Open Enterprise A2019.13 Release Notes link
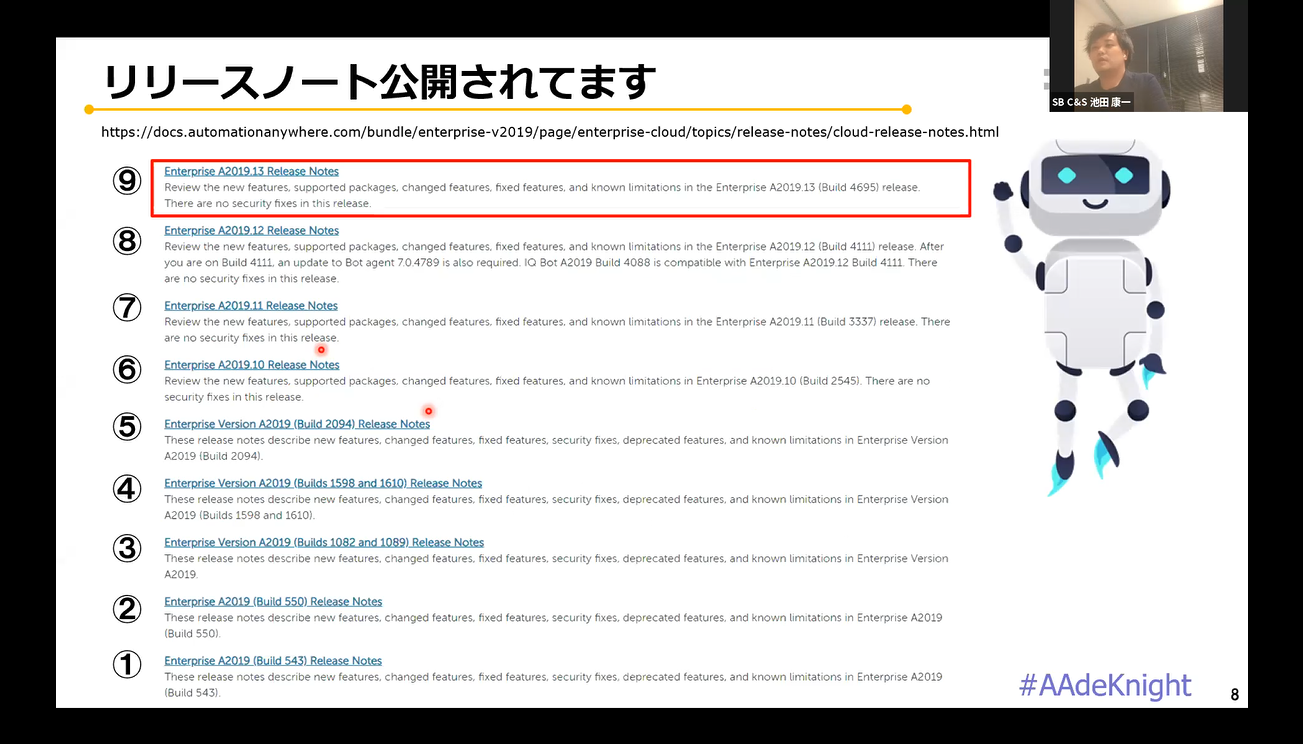1303x744 pixels. (x=251, y=171)
